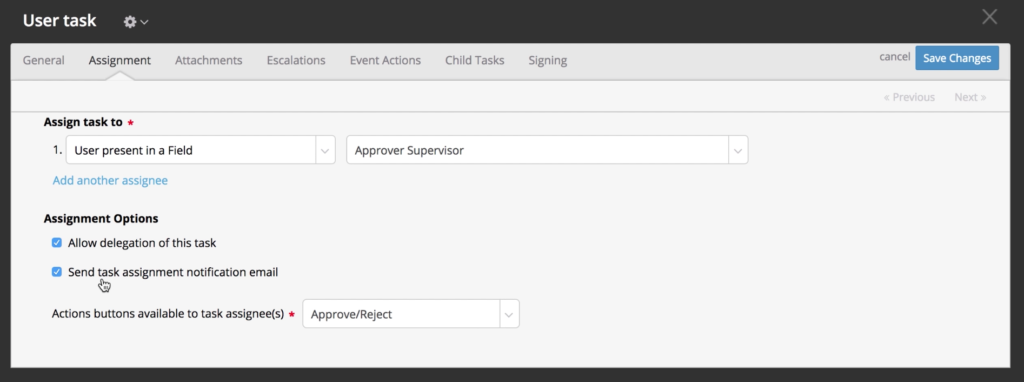1024x382 pixels.
Task: Close the User task dialog with the X
Action: click(x=989, y=17)
